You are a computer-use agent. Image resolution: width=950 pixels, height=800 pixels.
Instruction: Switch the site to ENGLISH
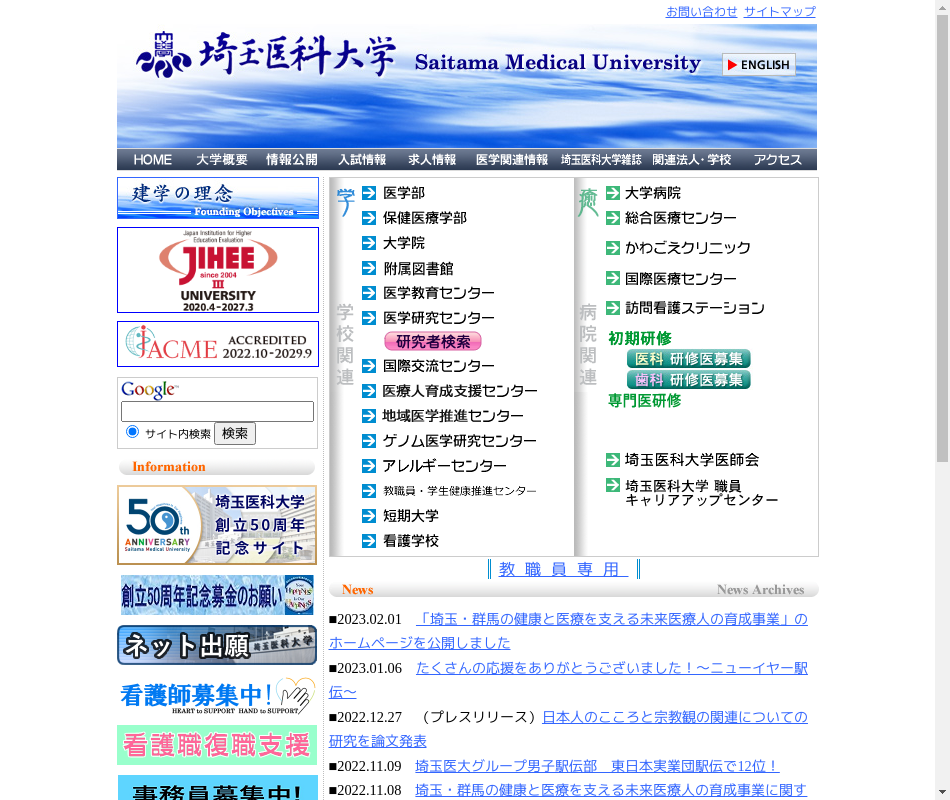759,64
